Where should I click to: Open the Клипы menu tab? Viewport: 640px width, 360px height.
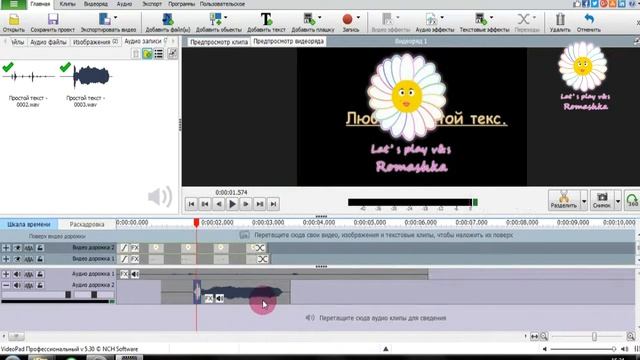tap(67, 4)
